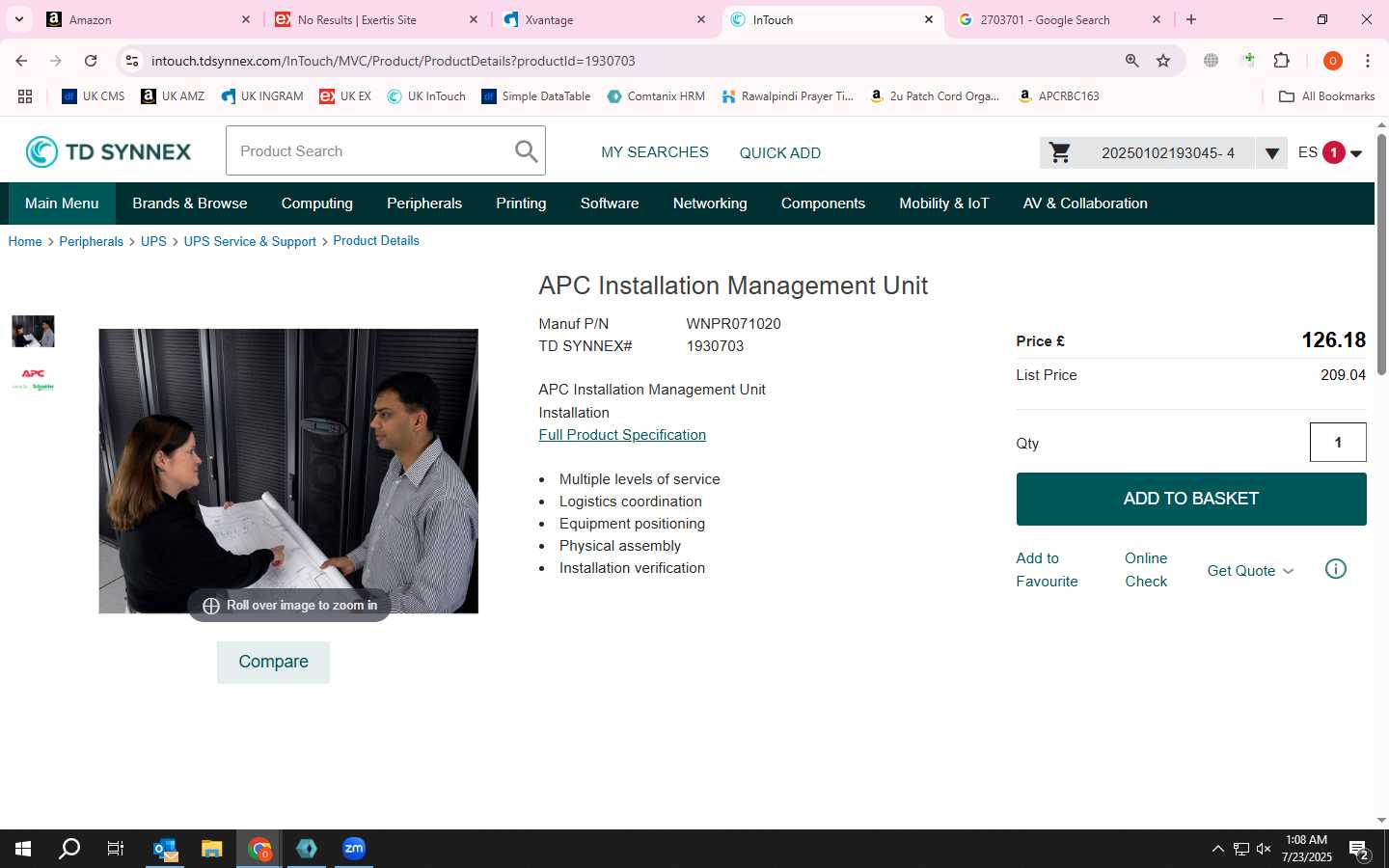The image size is (1389, 868).
Task: Expand the basket dropdown arrow
Action: (x=1271, y=152)
